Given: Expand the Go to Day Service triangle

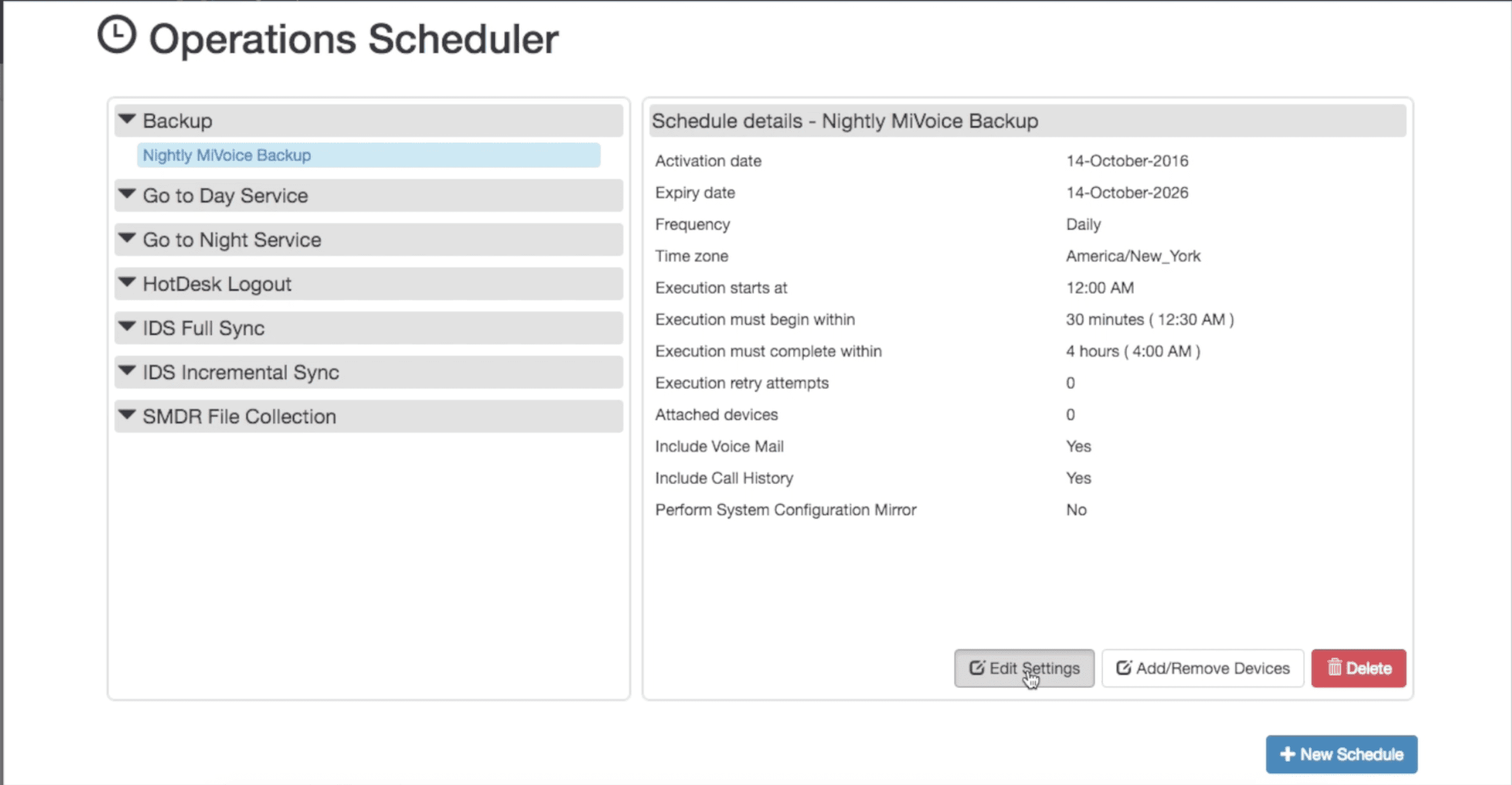Looking at the screenshot, I should click(128, 194).
